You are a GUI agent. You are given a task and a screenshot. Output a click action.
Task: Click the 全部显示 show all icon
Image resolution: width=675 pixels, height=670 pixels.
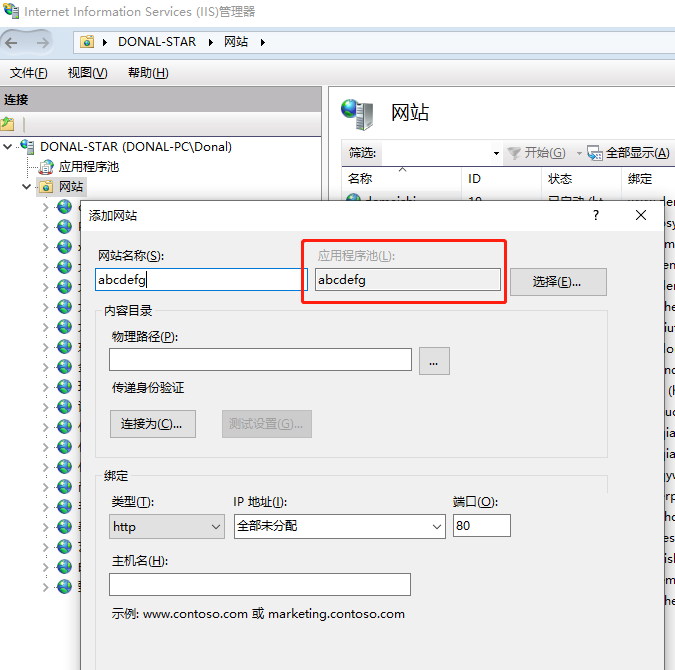pyautogui.click(x=594, y=153)
